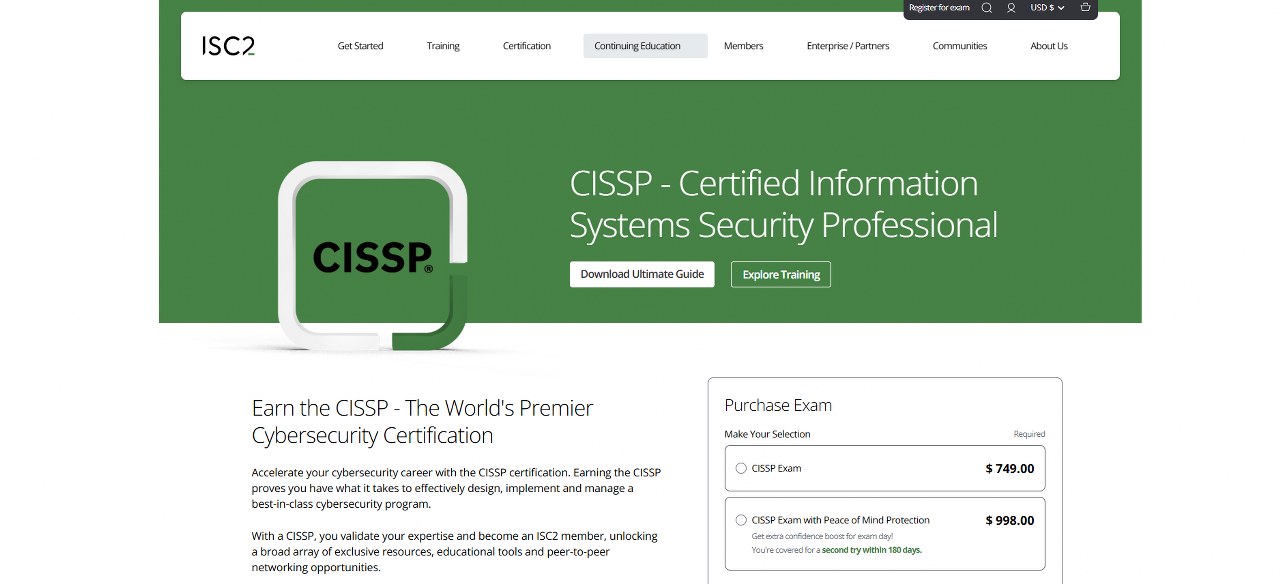Open the user account icon
1280x584 pixels.
pyautogui.click(x=1011, y=8)
